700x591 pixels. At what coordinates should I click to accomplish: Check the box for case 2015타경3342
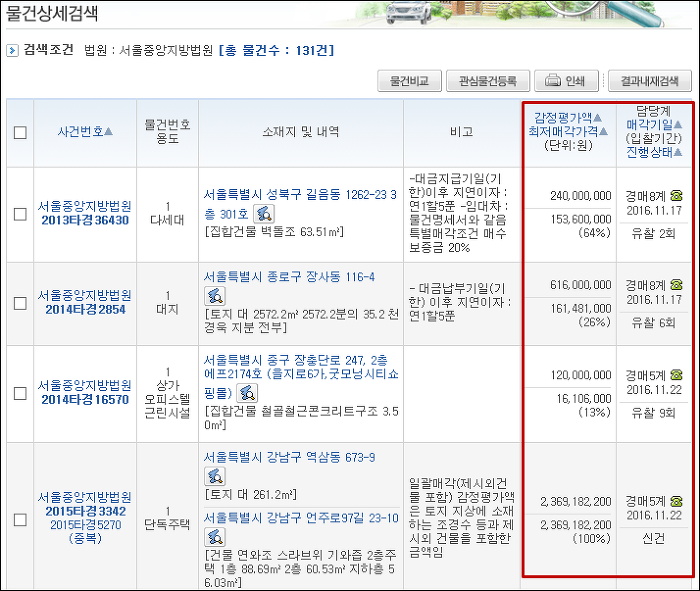pyautogui.click(x=20, y=520)
